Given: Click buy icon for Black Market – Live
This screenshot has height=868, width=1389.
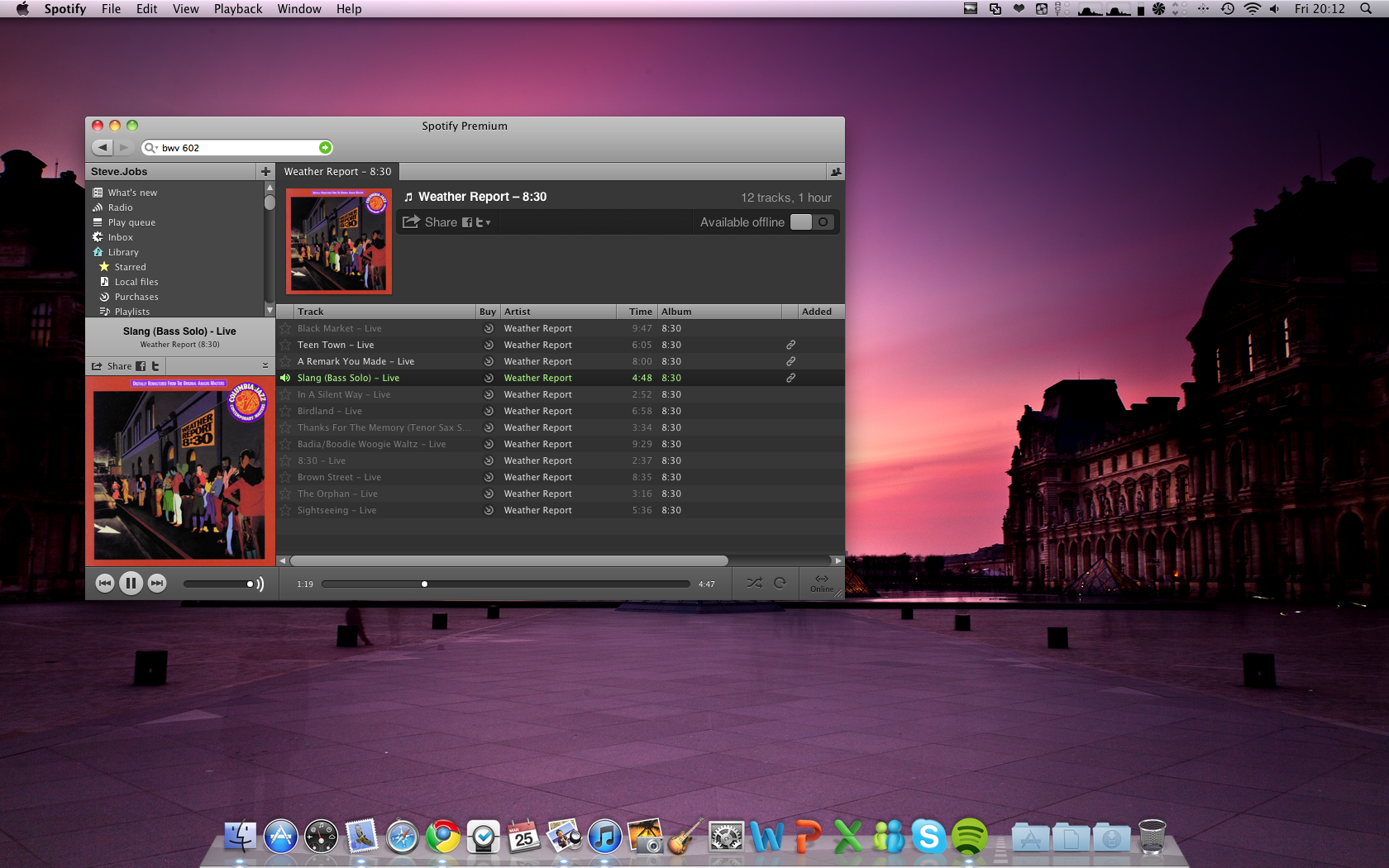Looking at the screenshot, I should pos(489,328).
